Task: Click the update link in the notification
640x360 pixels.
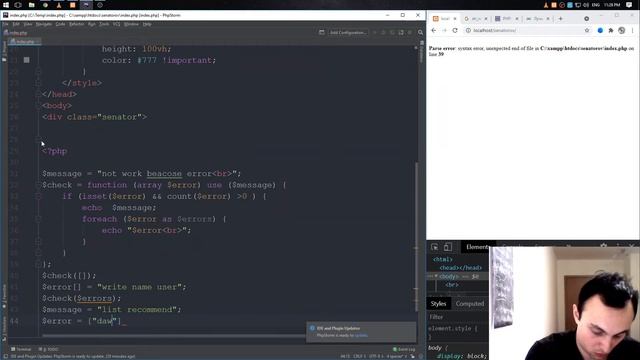Action: [361, 336]
